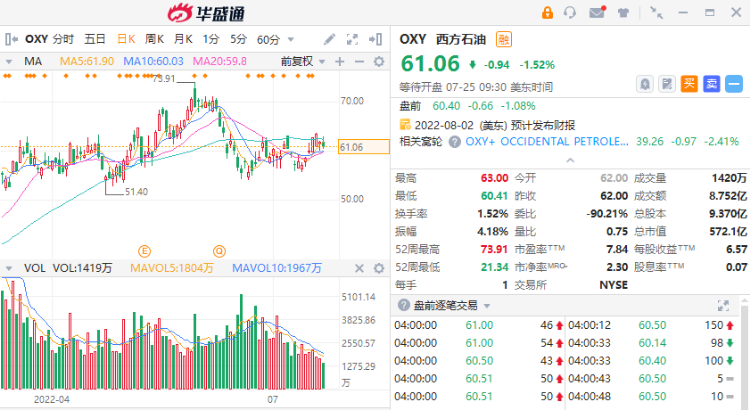This screenshot has width=750, height=410.
Task: Expand the pre-market trades panel
Action: (x=723, y=305)
